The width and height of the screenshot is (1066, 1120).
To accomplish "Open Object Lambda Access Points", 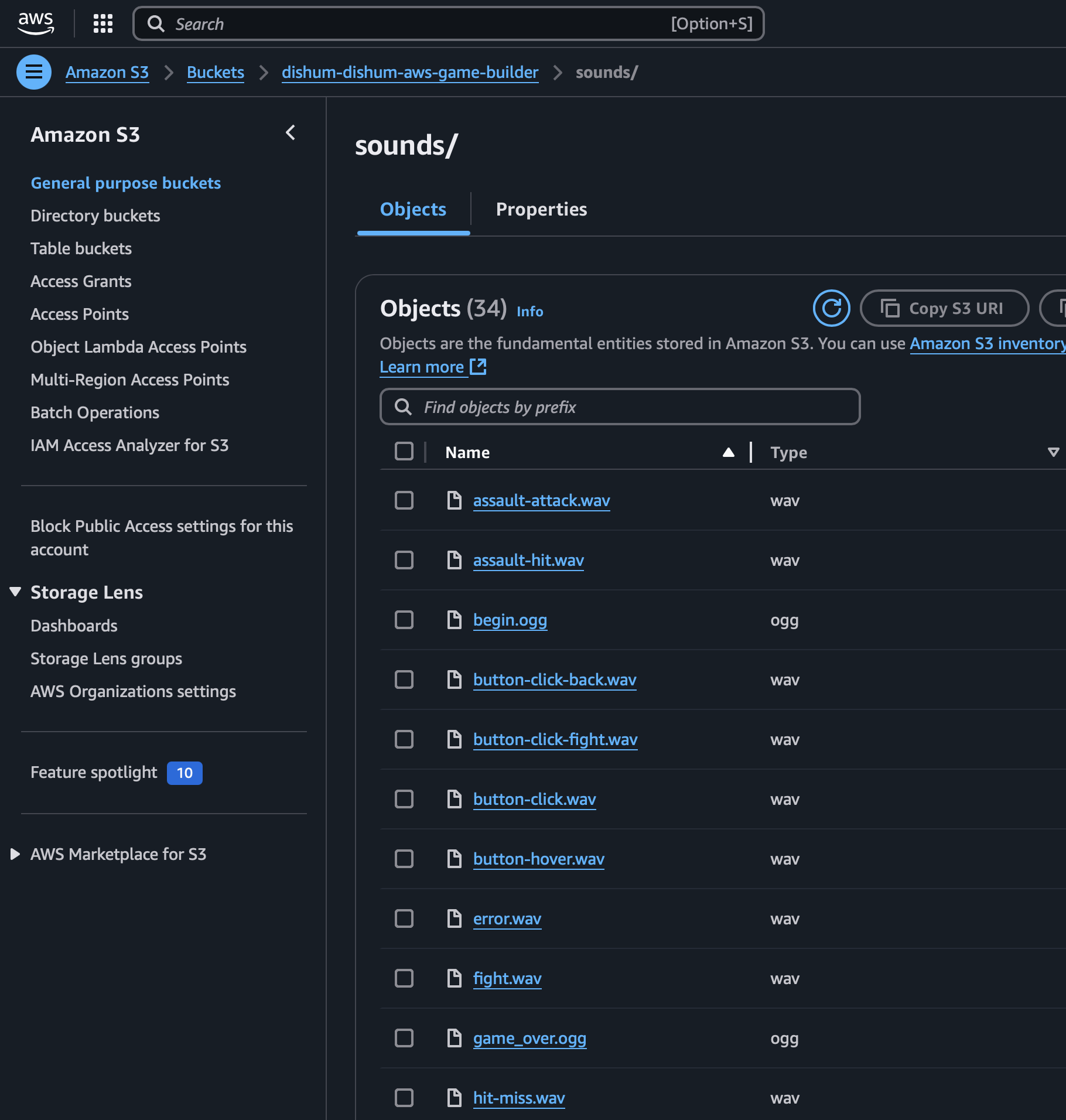I will point(139,347).
